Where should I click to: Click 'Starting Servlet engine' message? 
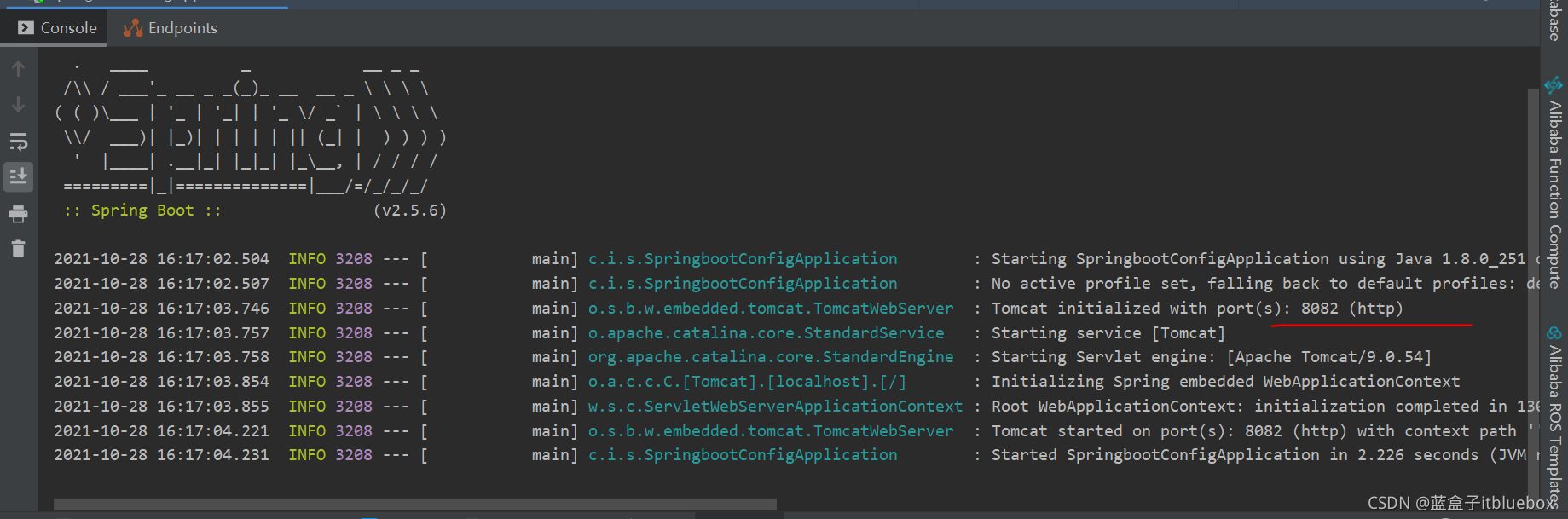point(1212,357)
